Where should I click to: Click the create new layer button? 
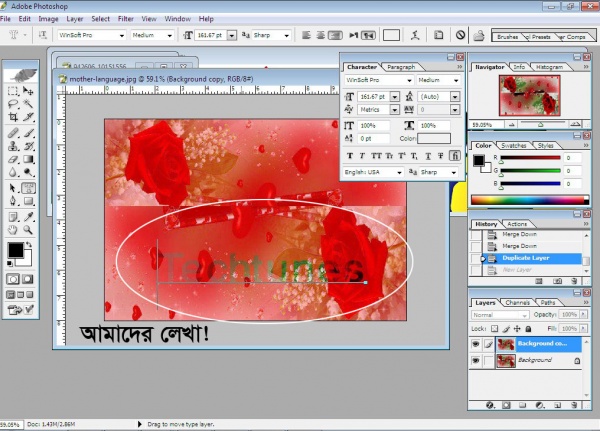tap(557, 405)
